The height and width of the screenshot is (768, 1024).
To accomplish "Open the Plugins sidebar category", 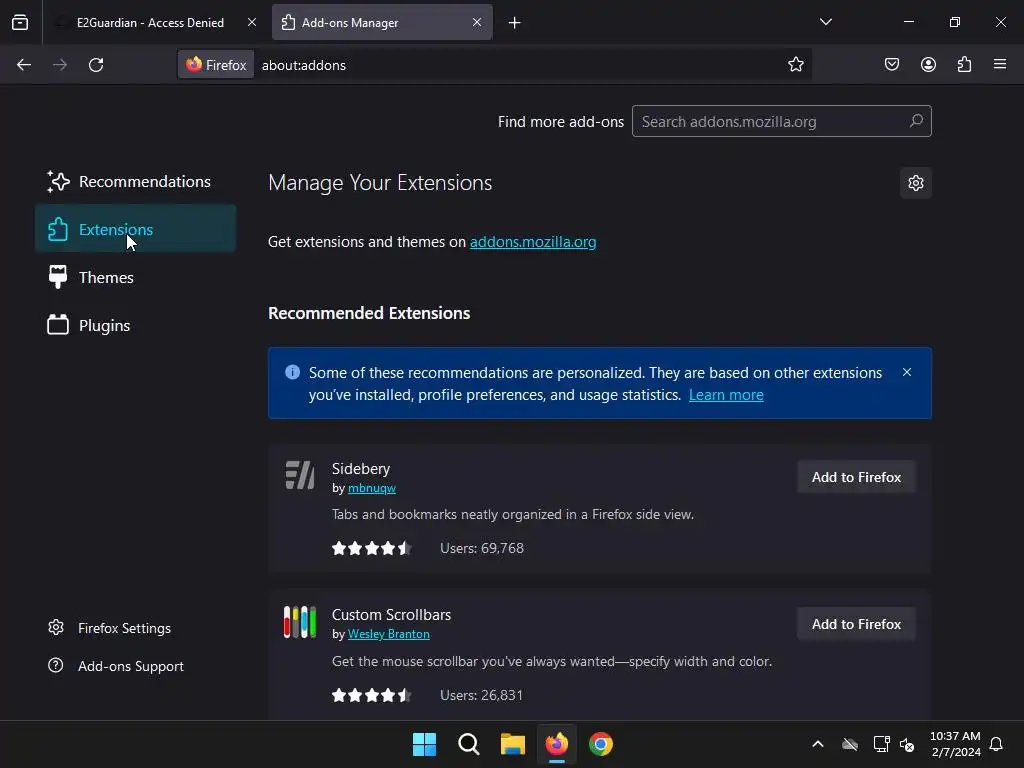I will (x=135, y=325).
